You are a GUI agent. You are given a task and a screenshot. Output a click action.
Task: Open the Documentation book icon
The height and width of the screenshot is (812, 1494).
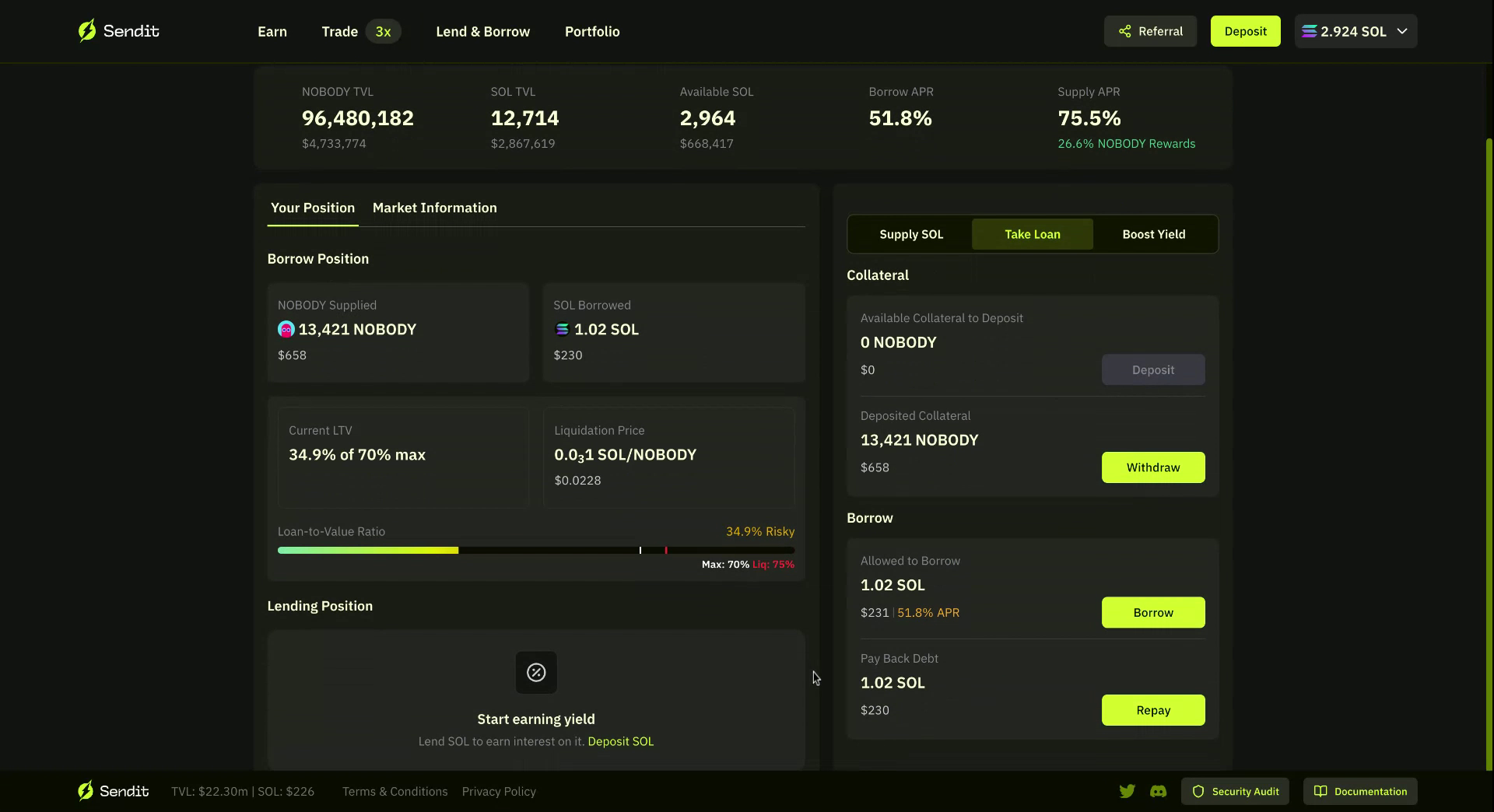click(x=1320, y=791)
